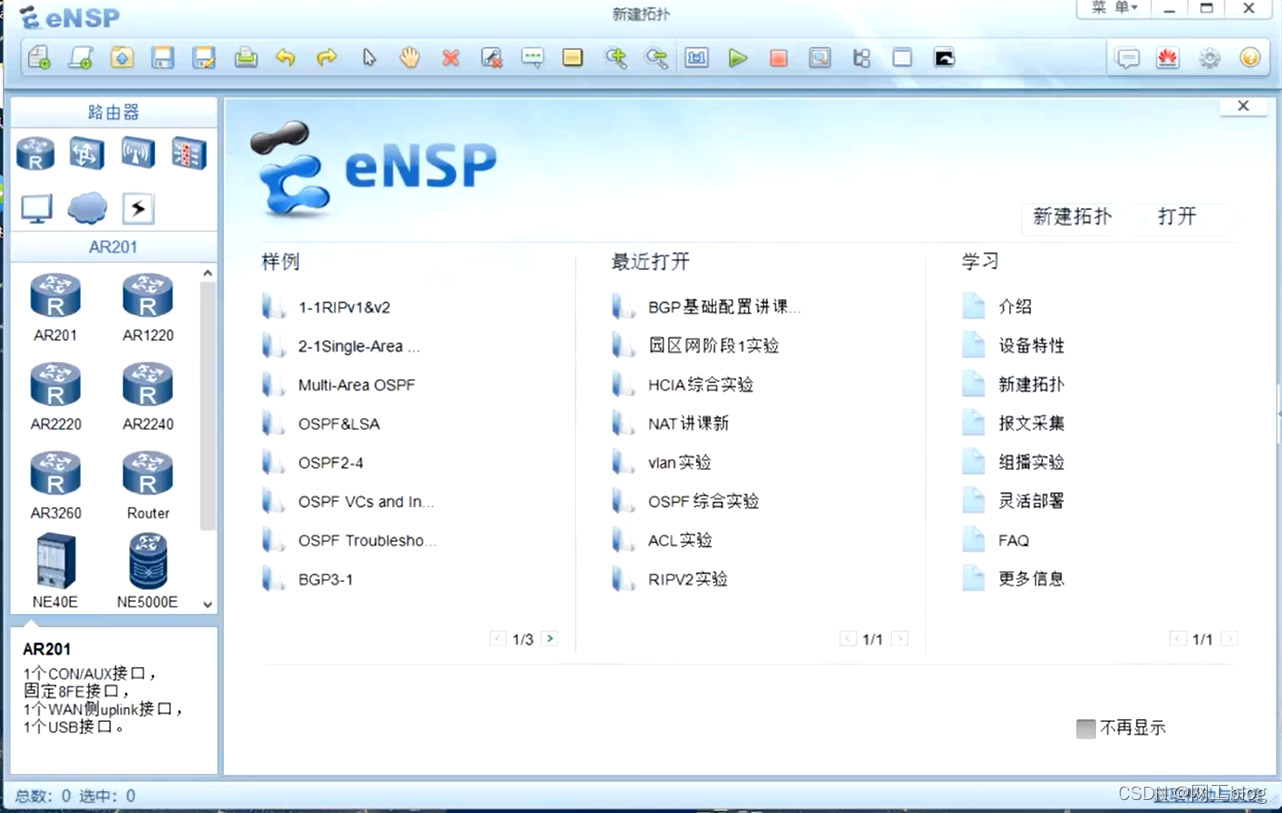Click the 新建拓扑 button

click(x=1072, y=217)
